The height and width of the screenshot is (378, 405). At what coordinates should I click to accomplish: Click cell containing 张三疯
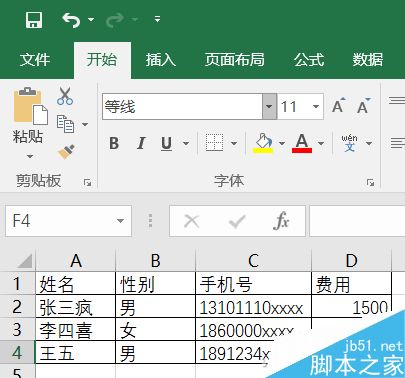click(75, 306)
